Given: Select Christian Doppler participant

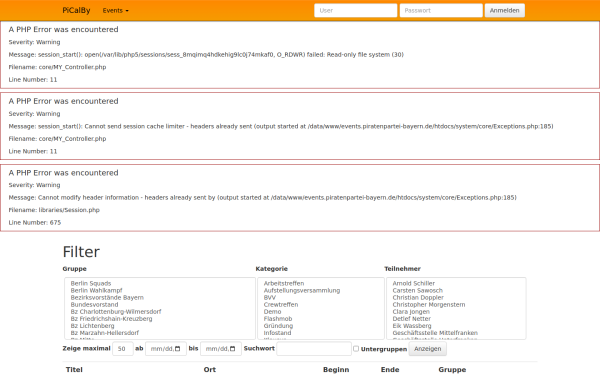Looking at the screenshot, I should (x=418, y=298).
